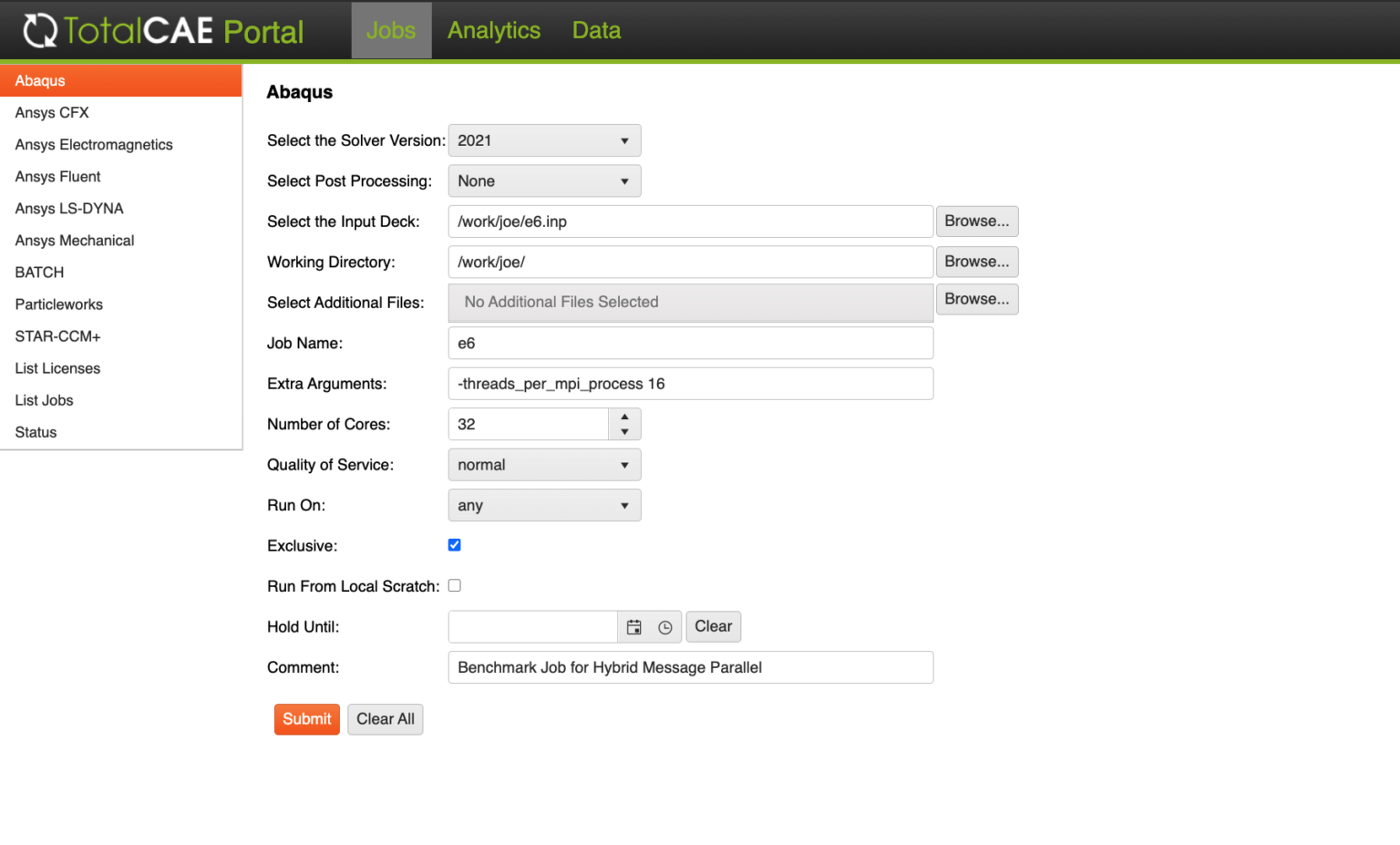Open the Run On dropdown
1400x845 pixels.
click(x=544, y=505)
